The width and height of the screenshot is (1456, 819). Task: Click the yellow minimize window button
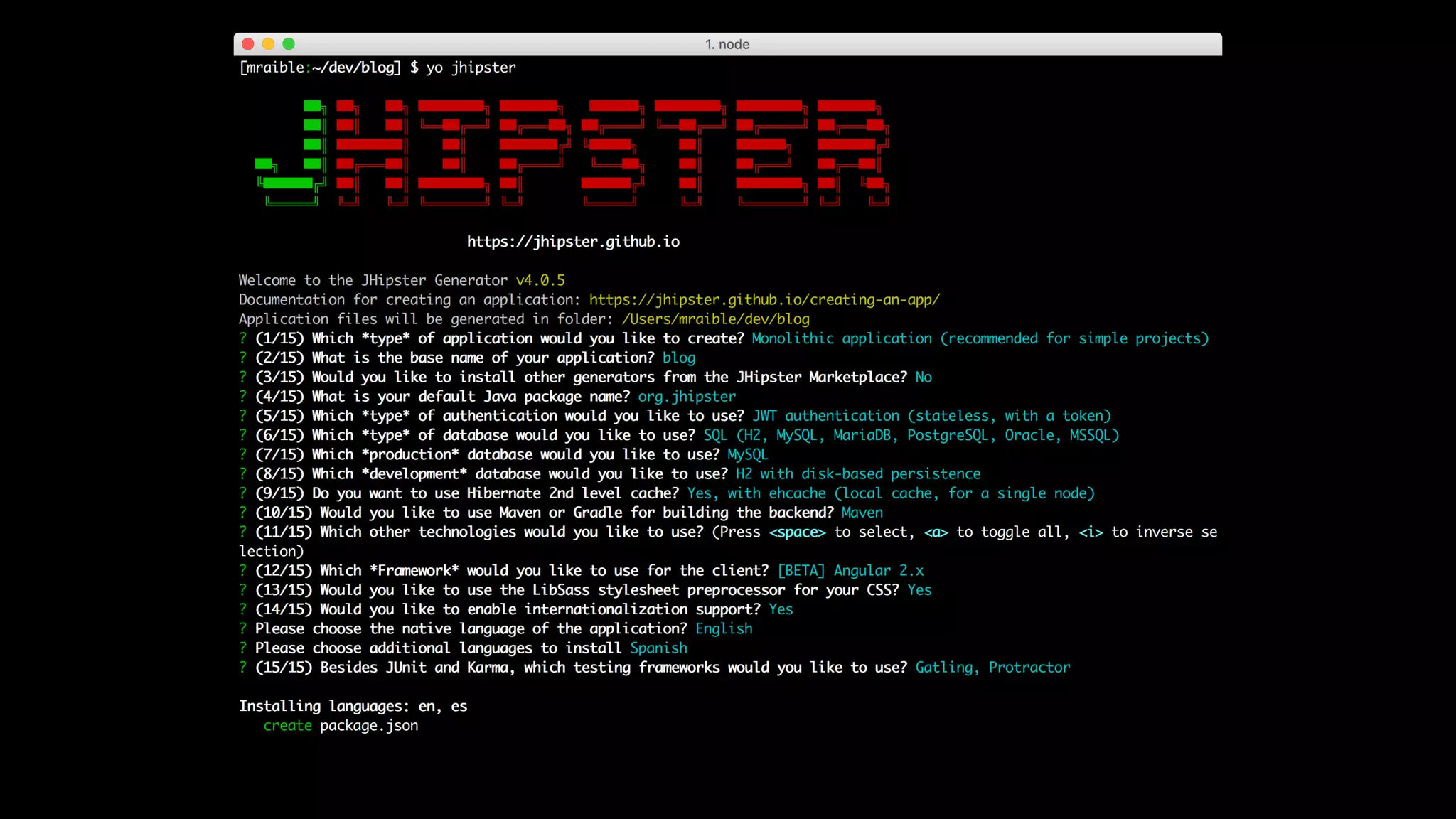[268, 44]
